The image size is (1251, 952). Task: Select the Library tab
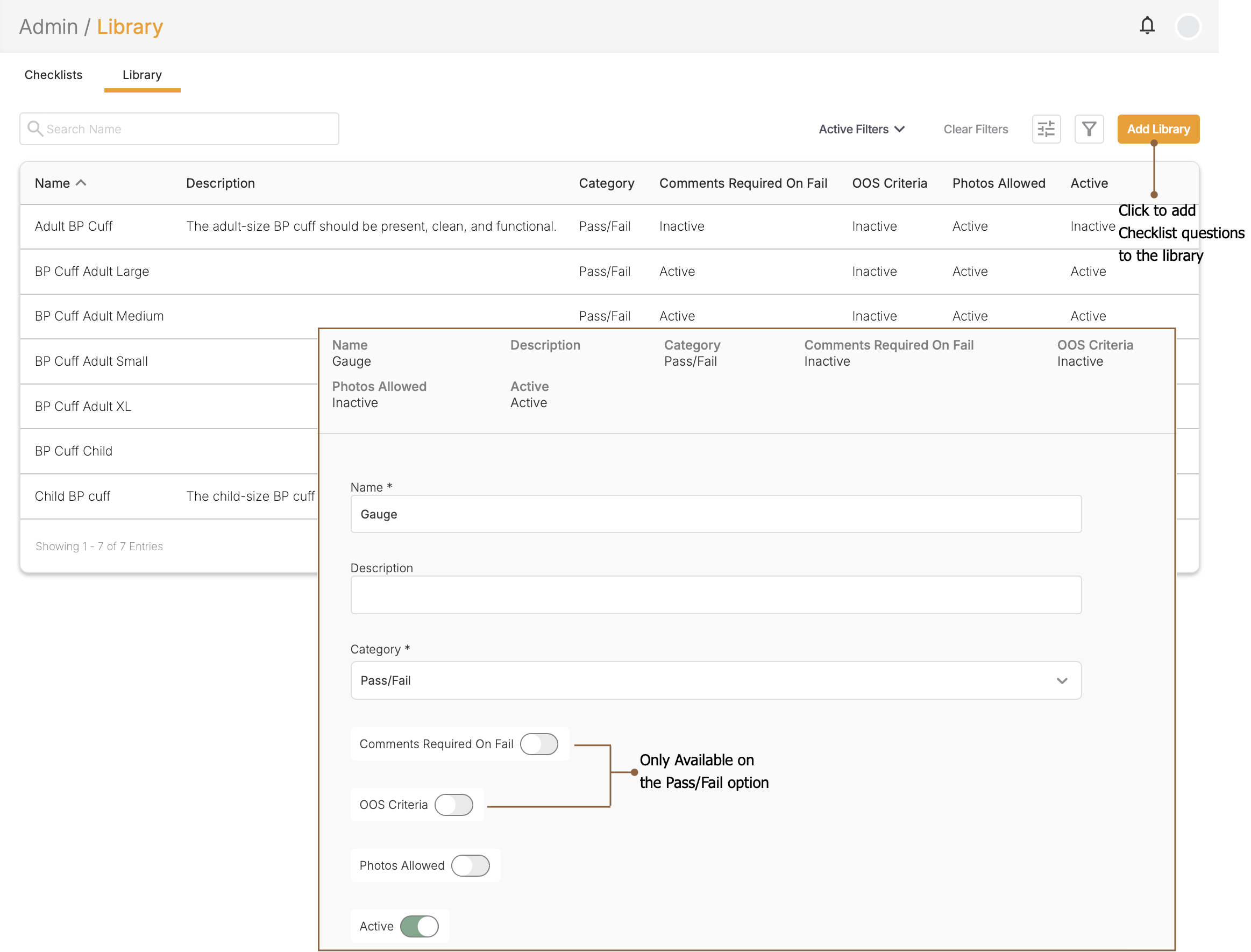141,75
